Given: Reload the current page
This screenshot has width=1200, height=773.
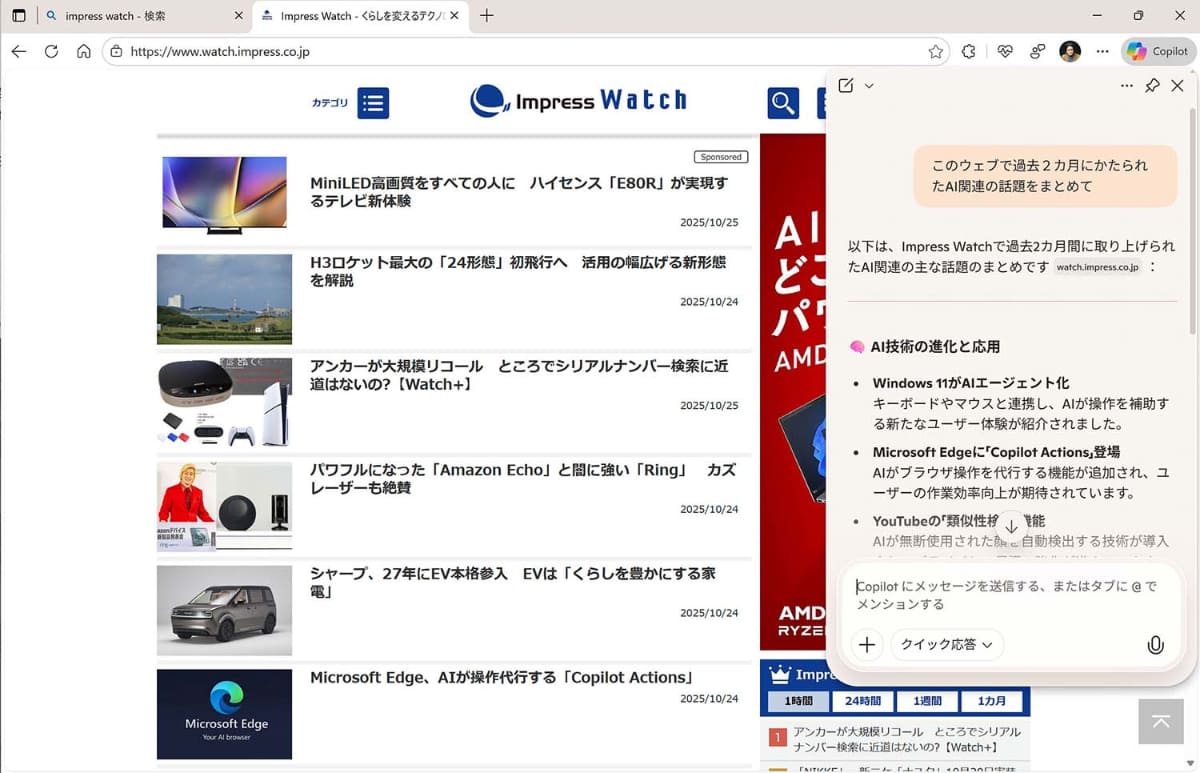Looking at the screenshot, I should tap(51, 51).
